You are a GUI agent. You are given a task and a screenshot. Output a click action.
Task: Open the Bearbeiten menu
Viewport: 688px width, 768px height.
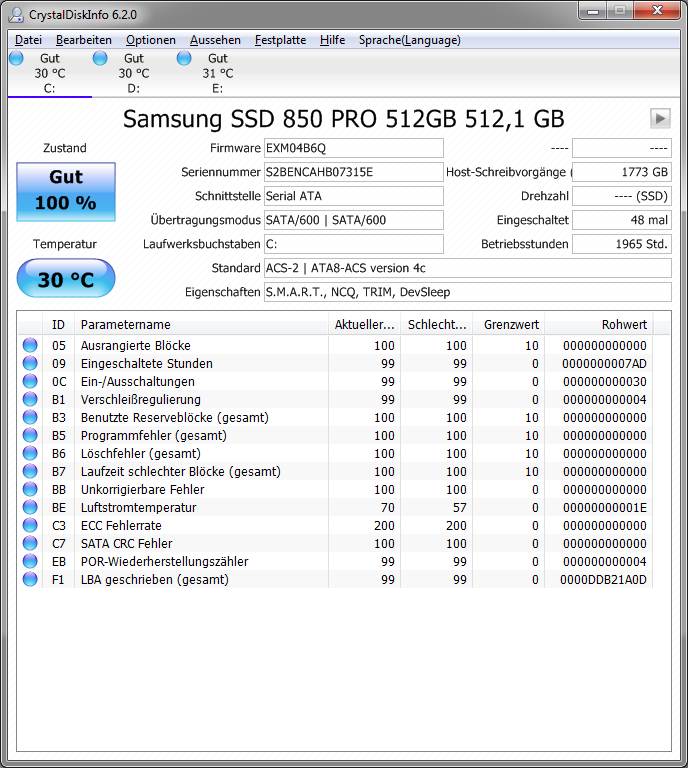(x=84, y=40)
